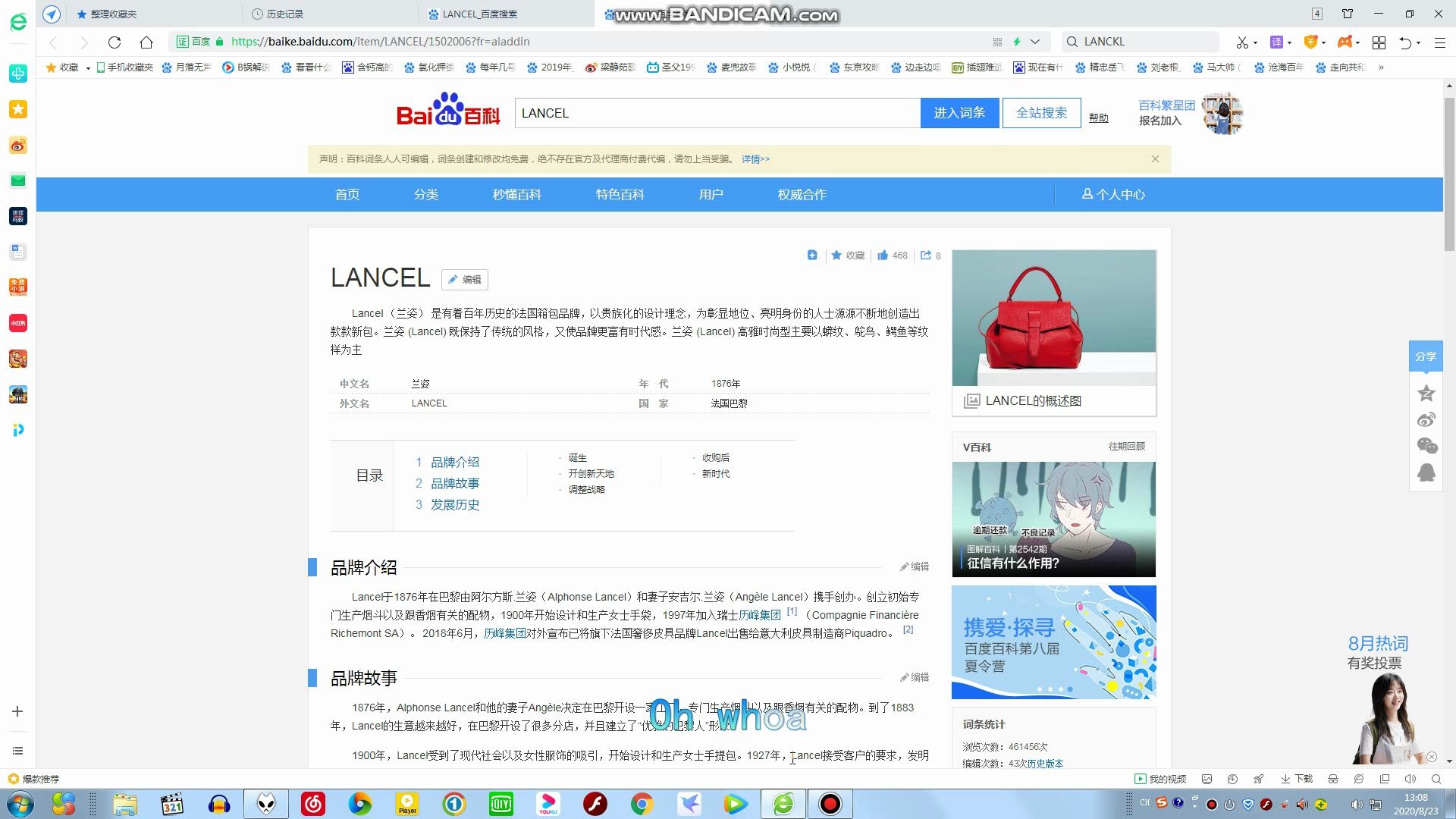Click the 全站搜索 button

click(x=1041, y=113)
